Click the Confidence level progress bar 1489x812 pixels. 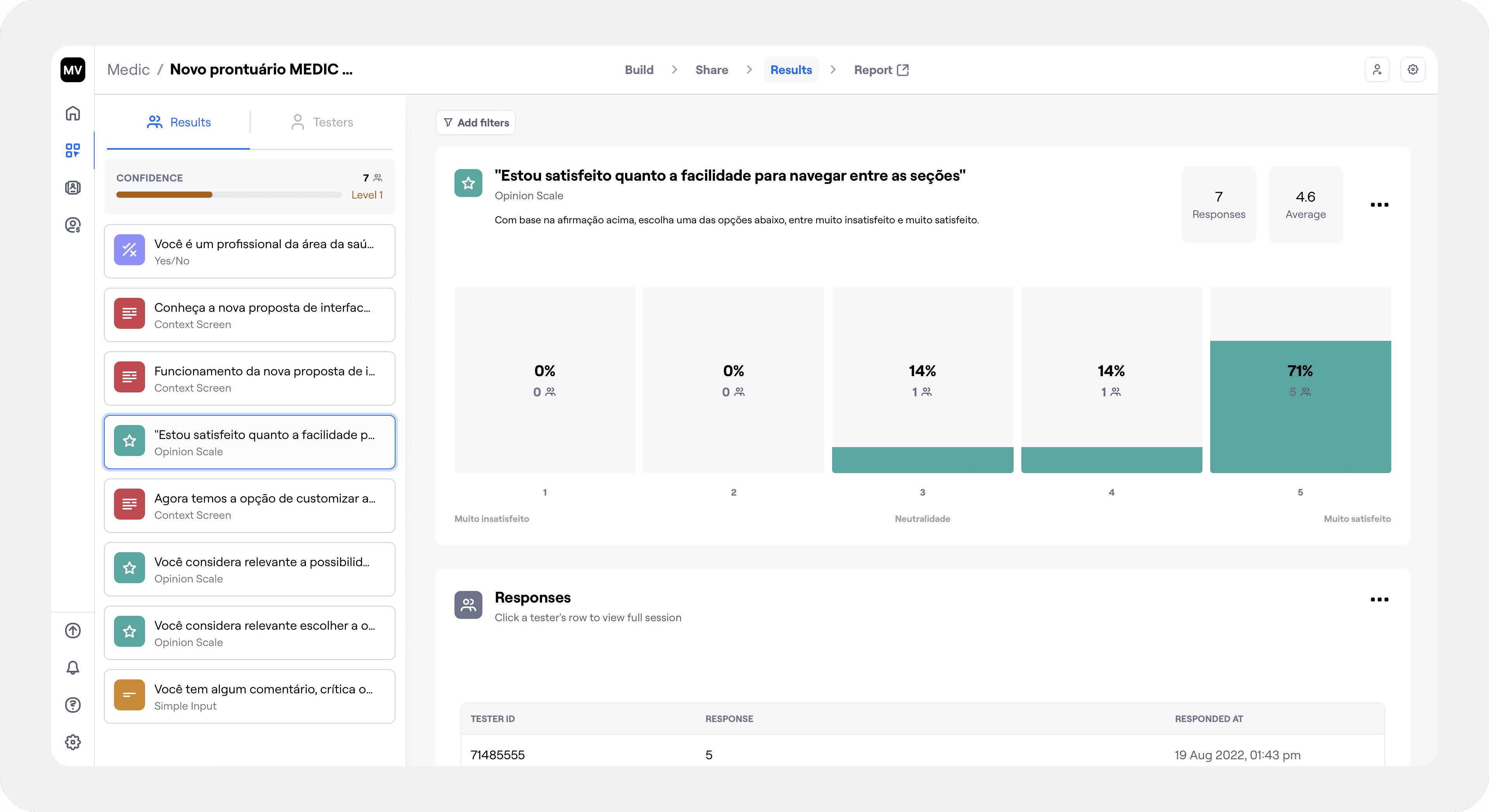coord(229,195)
